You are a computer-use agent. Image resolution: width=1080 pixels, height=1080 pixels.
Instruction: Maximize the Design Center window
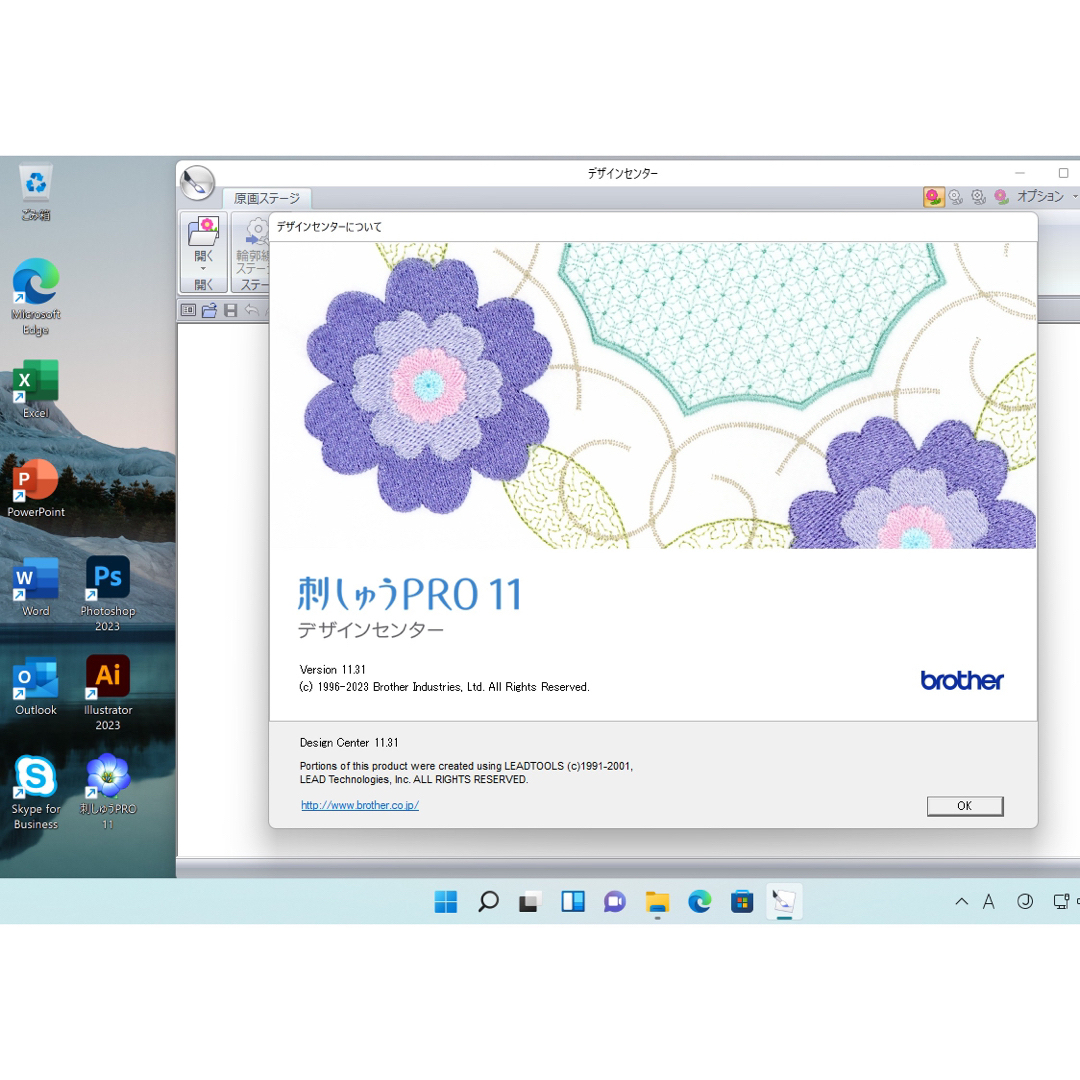point(1063,173)
